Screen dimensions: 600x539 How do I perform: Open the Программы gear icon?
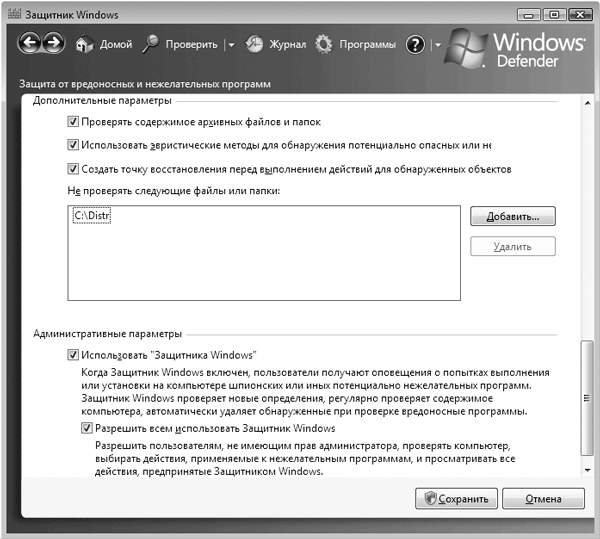point(324,44)
